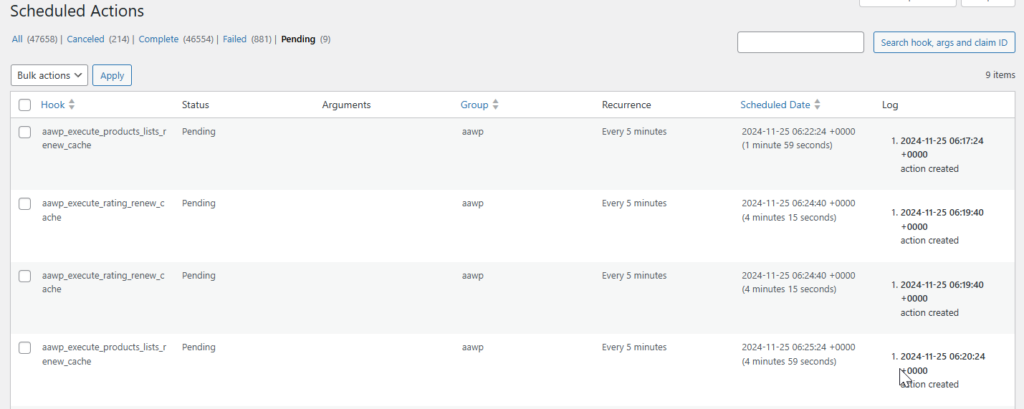Check the row scheduled for 06:22:24
This screenshot has width=1024, height=409.
(25, 132)
